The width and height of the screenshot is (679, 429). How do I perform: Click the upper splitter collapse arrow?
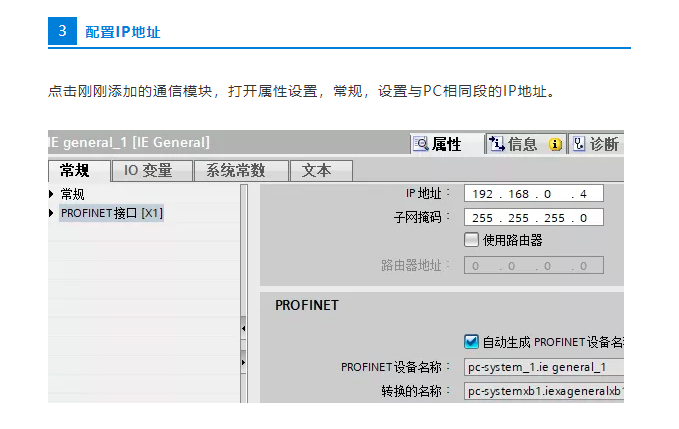pos(243,327)
